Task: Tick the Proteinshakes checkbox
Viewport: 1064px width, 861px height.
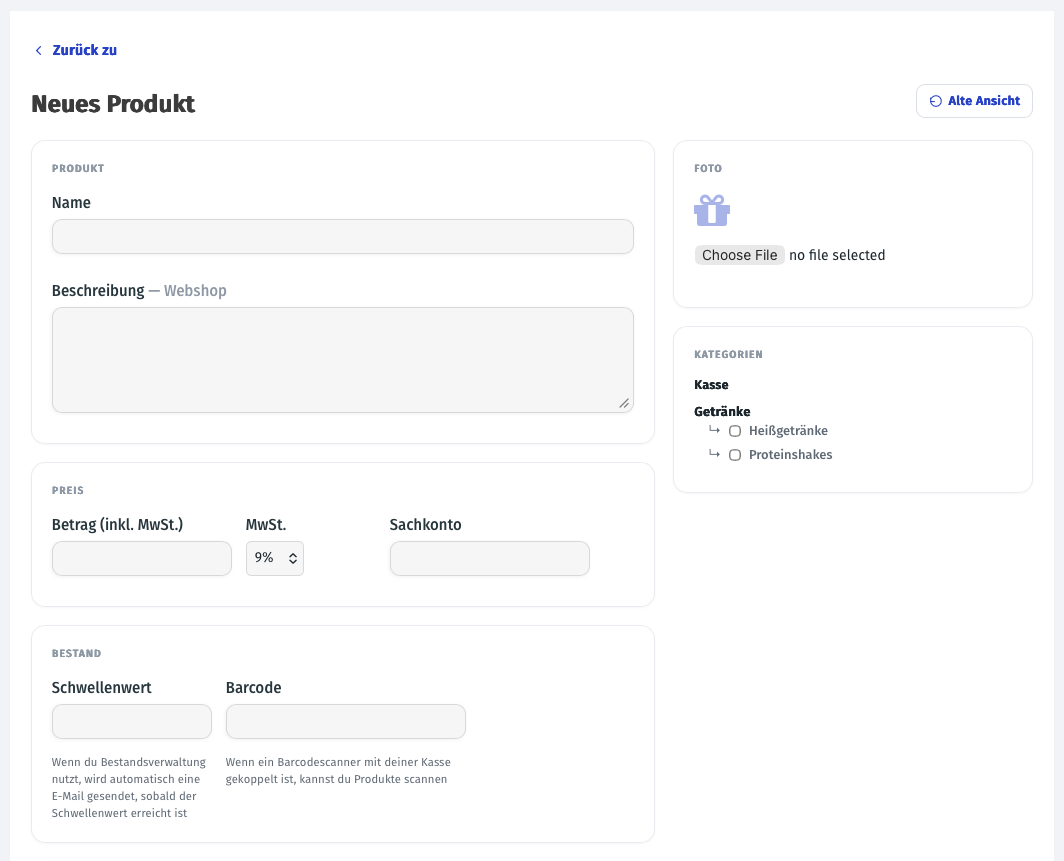Action: point(735,455)
